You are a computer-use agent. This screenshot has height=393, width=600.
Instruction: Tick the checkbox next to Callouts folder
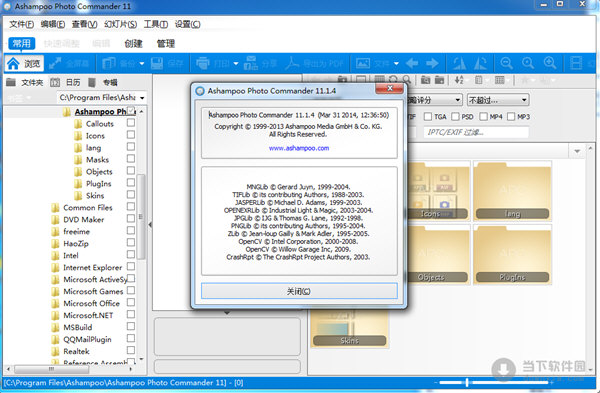[x=131, y=123]
